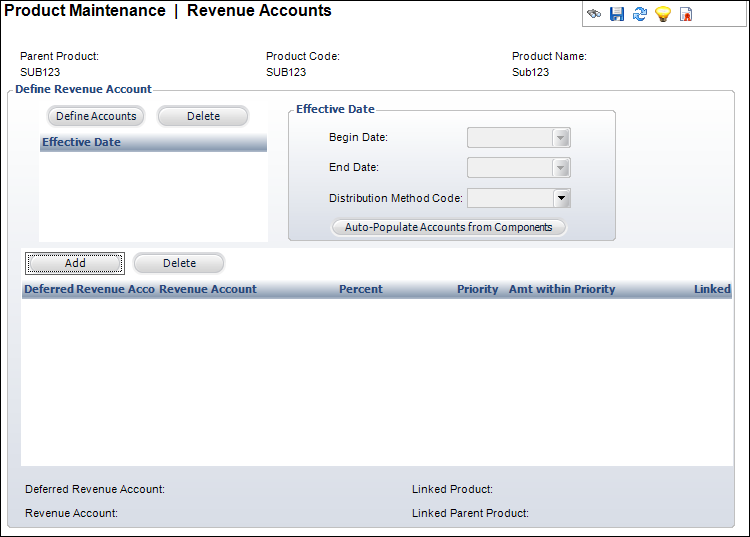Viewport: 750px width, 537px height.
Task: Click the Priority column header
Action: (477, 289)
